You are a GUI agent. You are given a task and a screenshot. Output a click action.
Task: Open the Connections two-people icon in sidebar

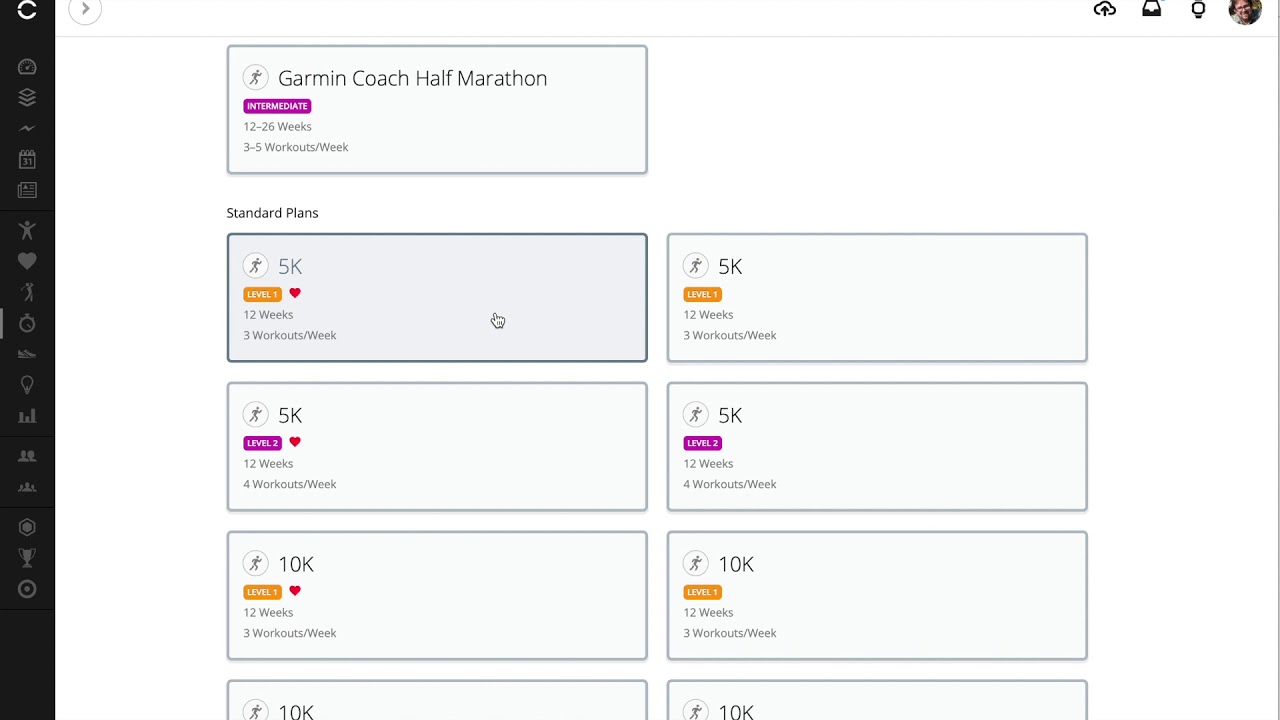click(x=27, y=456)
